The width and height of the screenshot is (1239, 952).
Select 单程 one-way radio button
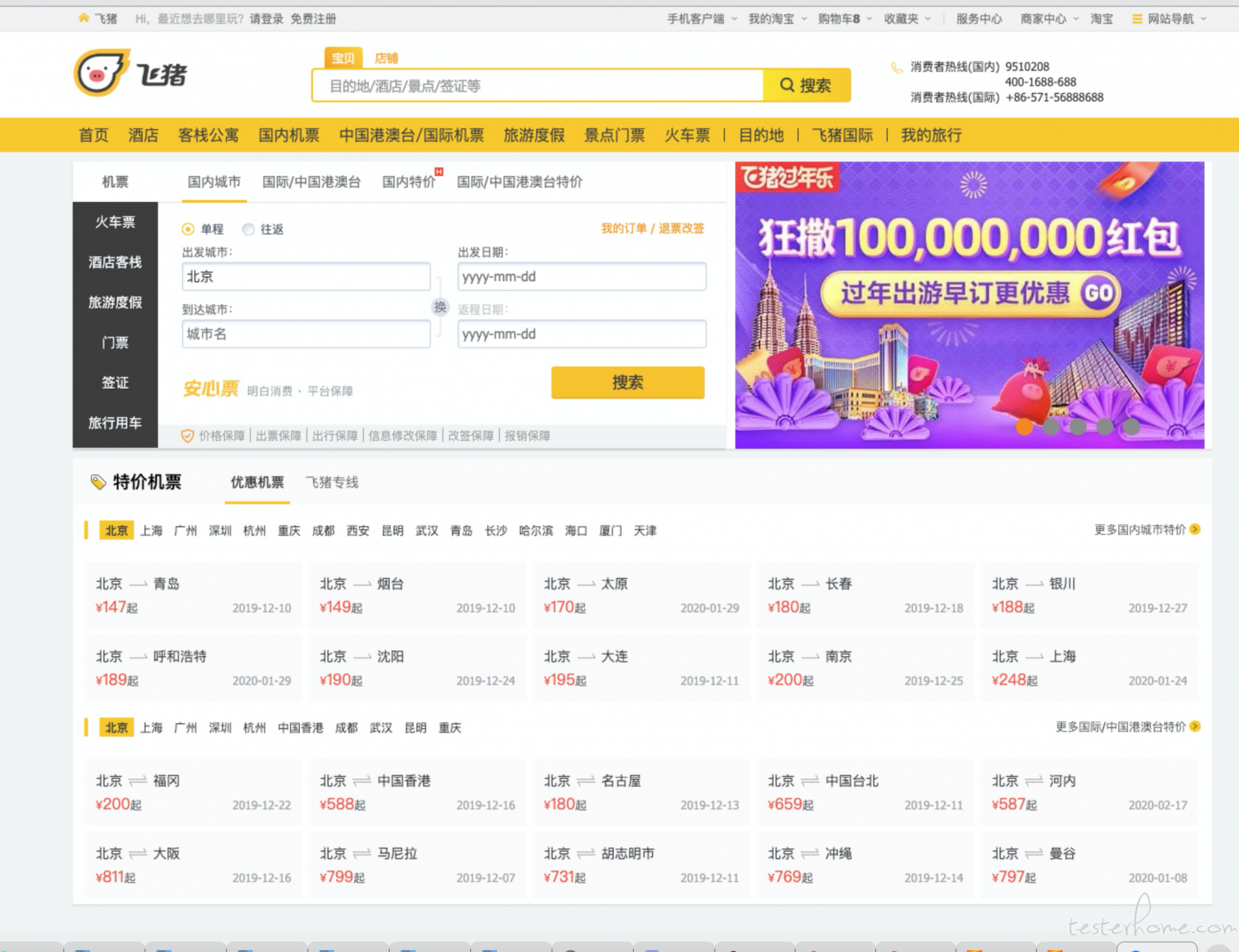[x=188, y=229]
